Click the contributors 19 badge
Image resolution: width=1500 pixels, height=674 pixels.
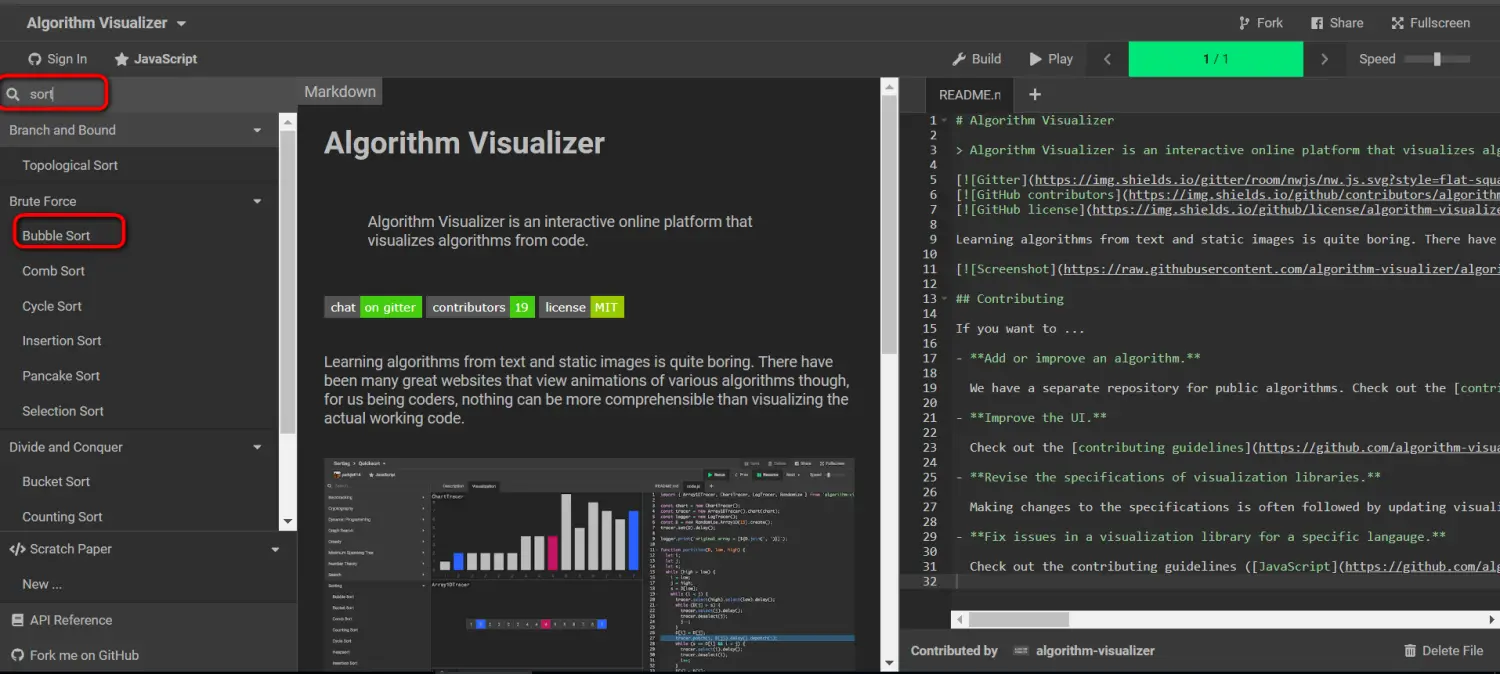[480, 307]
